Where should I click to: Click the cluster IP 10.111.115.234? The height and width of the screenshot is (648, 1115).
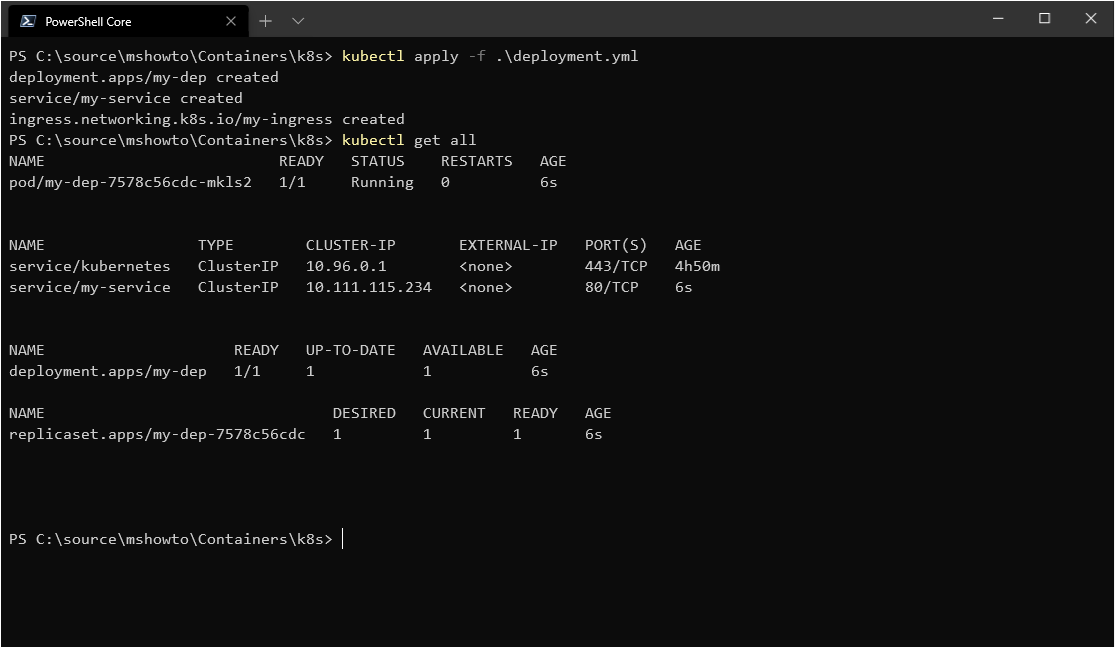368,287
